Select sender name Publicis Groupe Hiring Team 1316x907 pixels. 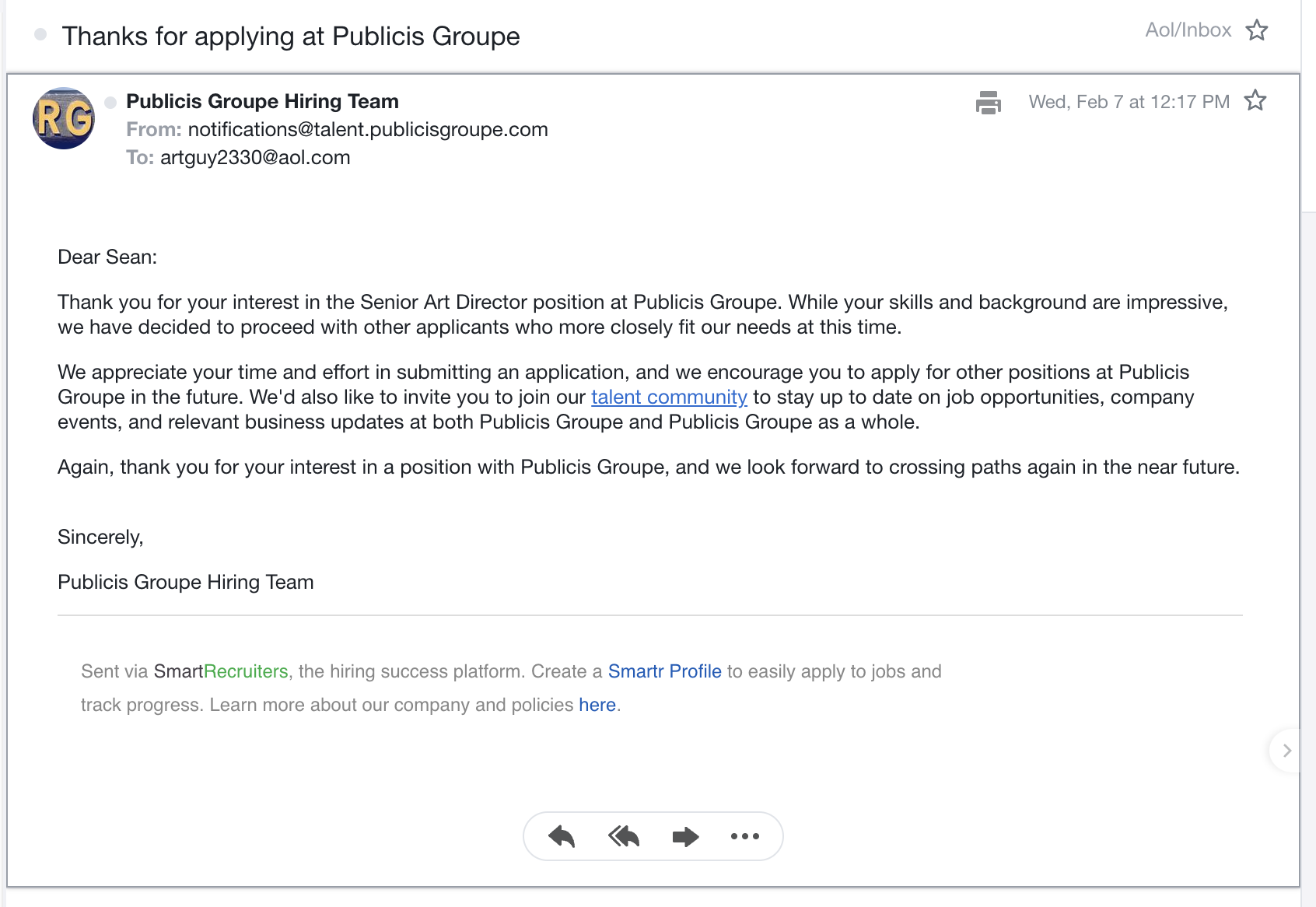point(262,101)
